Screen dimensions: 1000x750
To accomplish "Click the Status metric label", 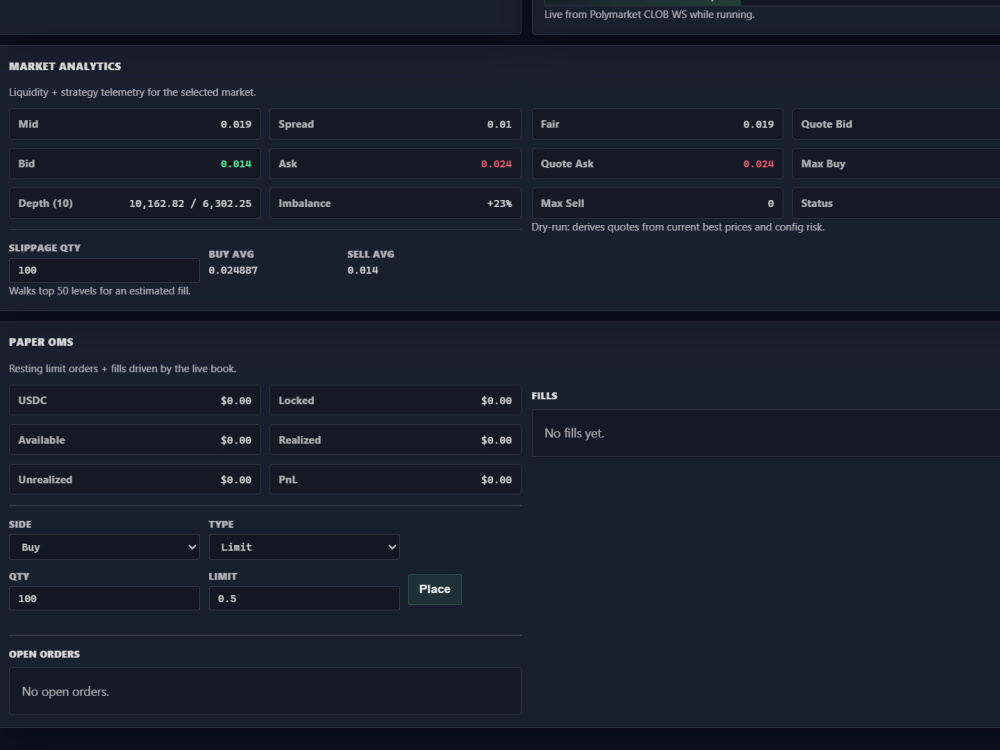I will (817, 203).
